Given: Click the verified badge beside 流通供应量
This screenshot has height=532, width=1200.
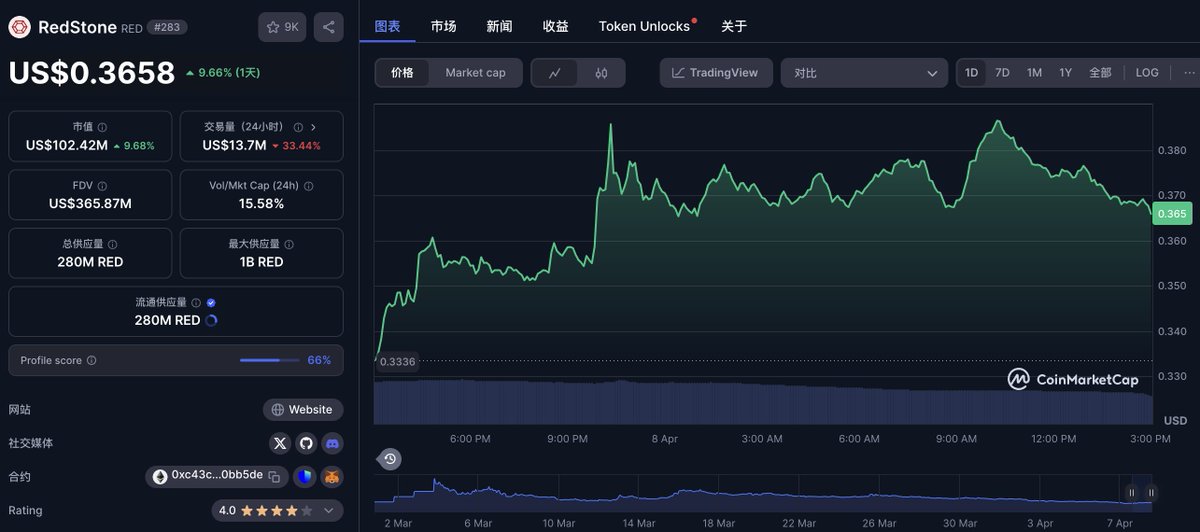Looking at the screenshot, I should point(211,302).
